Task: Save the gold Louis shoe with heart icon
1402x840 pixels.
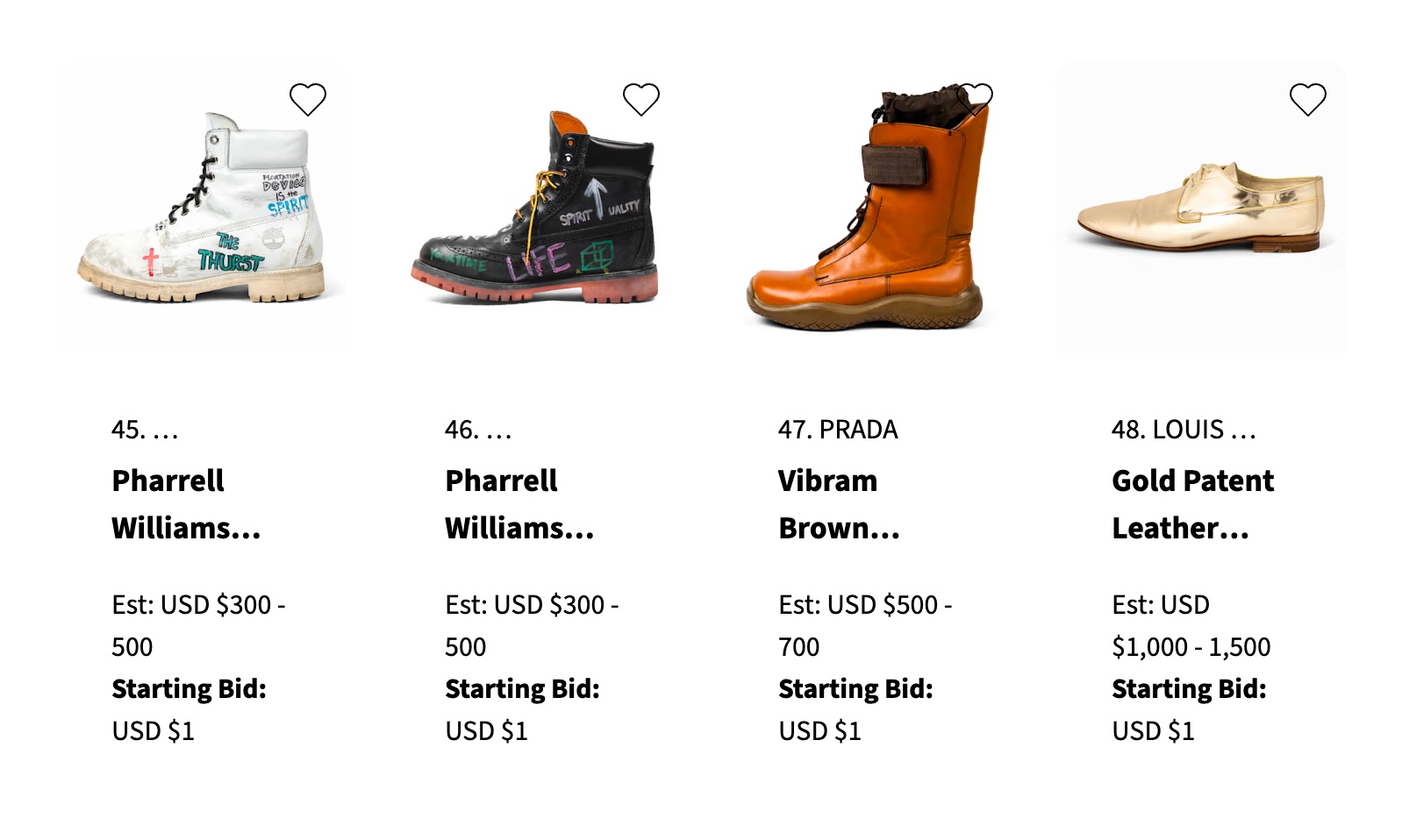Action: coord(1307,99)
